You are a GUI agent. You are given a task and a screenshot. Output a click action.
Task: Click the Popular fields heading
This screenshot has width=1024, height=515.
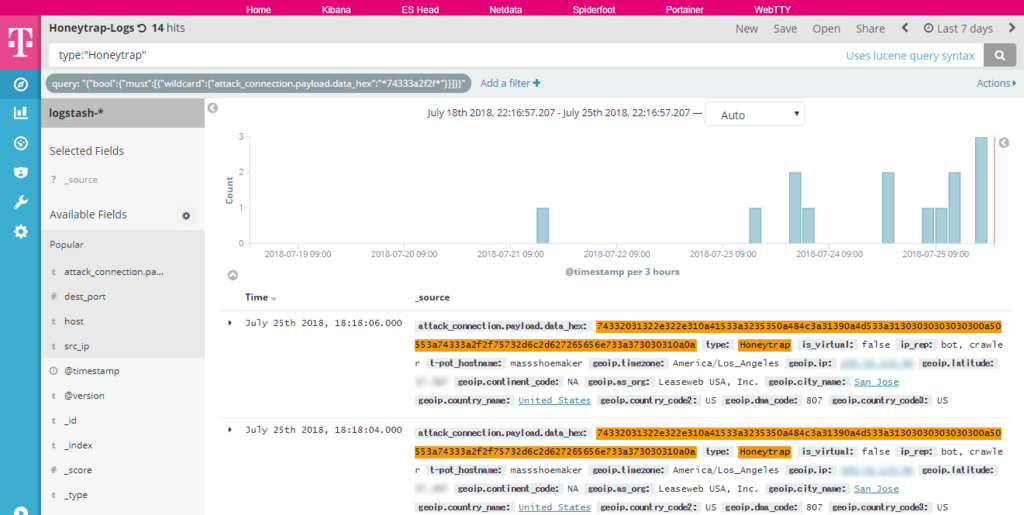pyautogui.click(x=67, y=245)
